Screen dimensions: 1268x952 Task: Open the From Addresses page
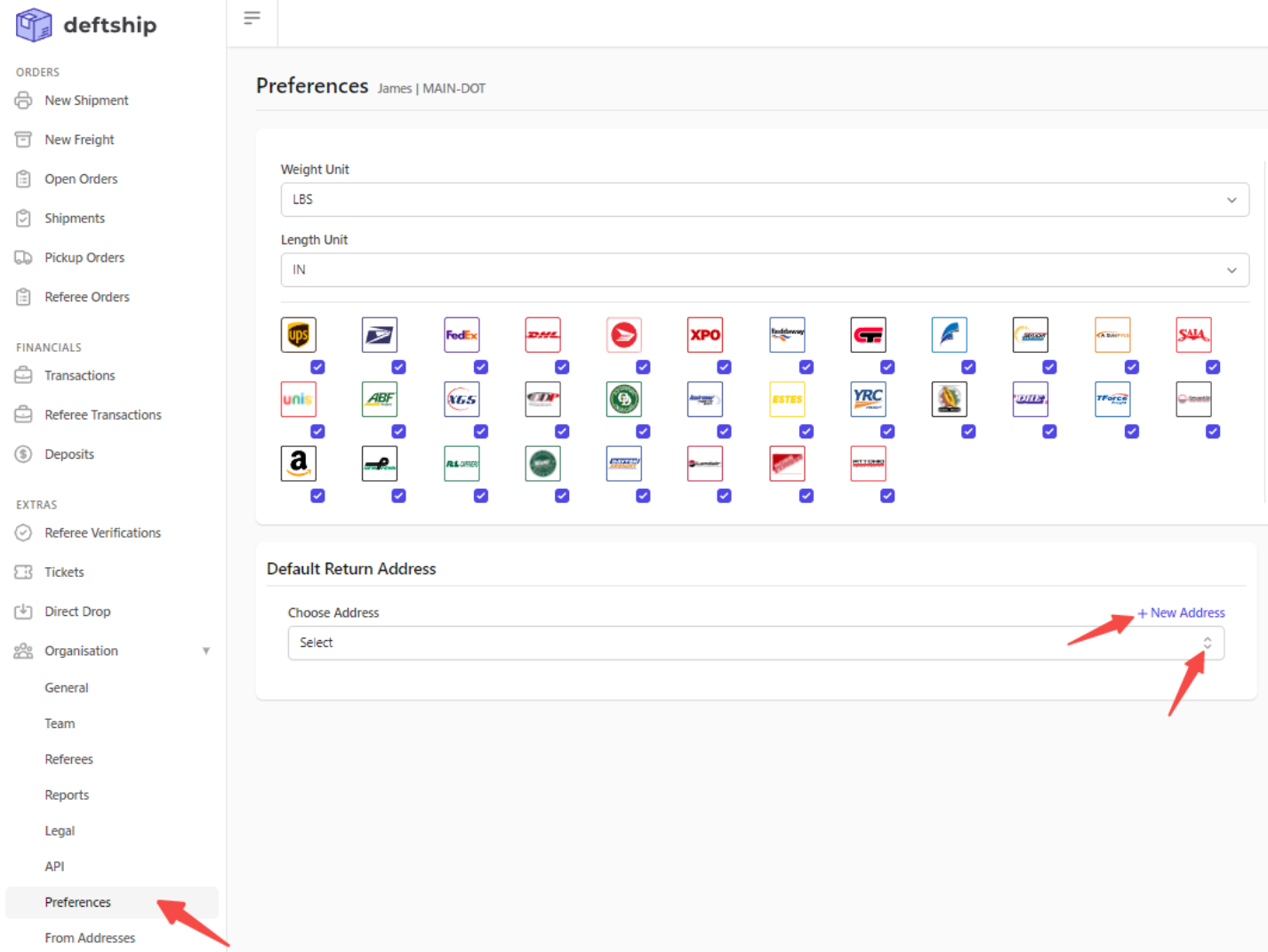90,938
